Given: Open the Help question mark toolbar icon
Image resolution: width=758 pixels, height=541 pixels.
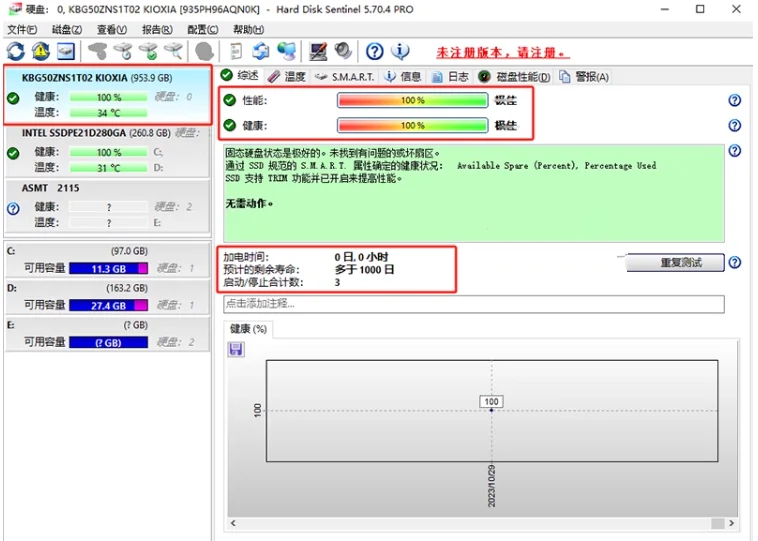Looking at the screenshot, I should (x=374, y=51).
